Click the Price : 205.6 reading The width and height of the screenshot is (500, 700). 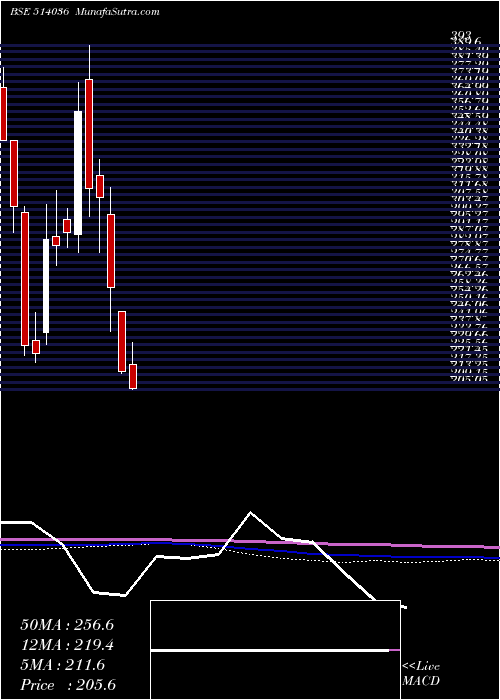68,685
